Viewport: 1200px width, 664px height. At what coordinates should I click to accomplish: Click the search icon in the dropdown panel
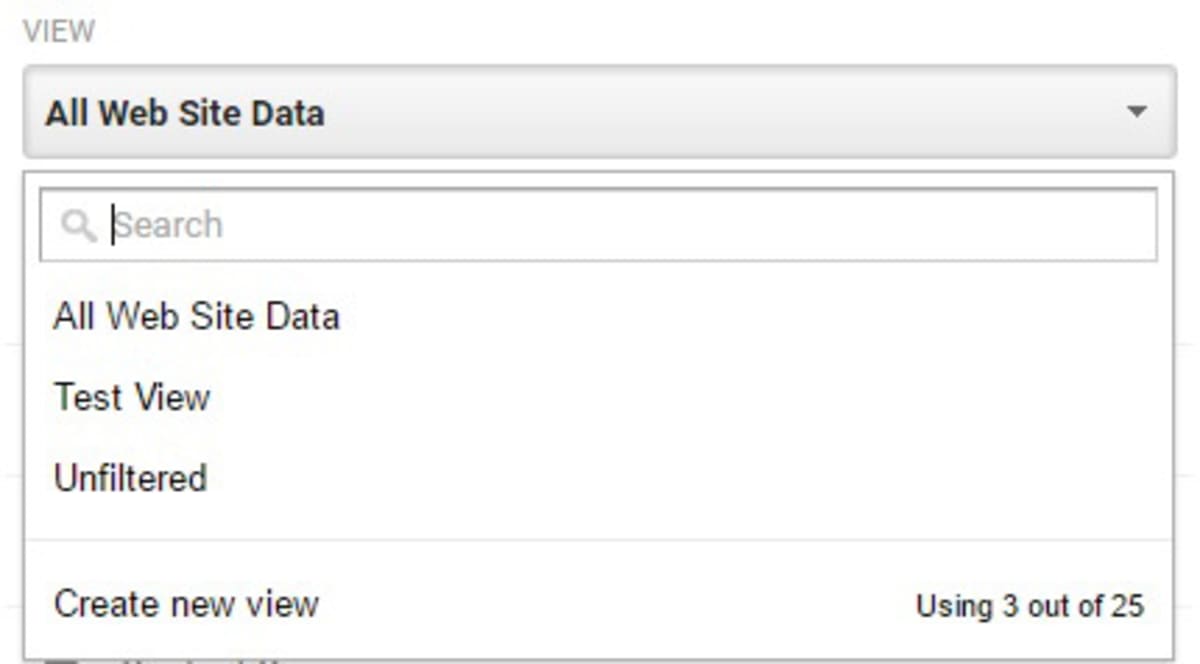click(x=80, y=224)
